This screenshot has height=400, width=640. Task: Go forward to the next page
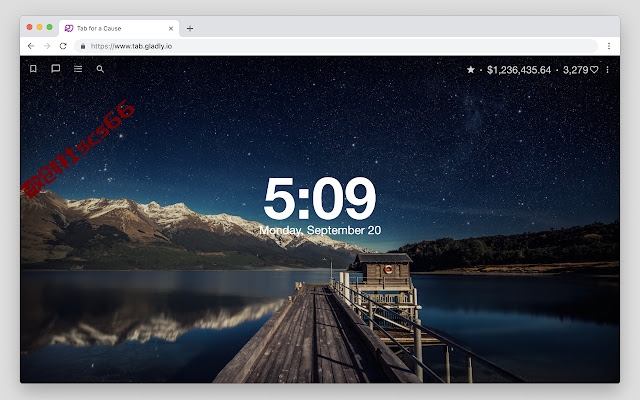47,46
